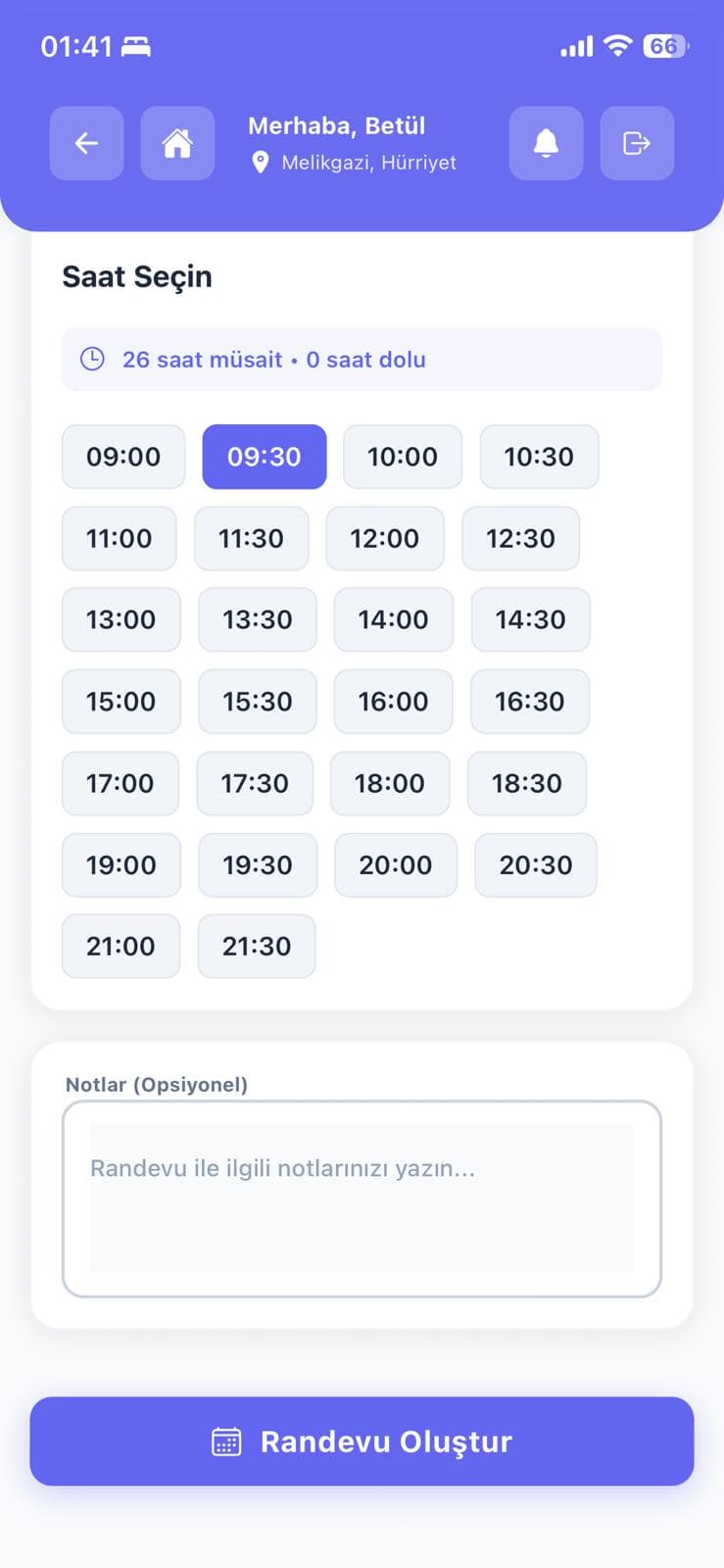This screenshot has height=1568, width=724.
Task: Tap the logout icon
Action: [x=637, y=143]
